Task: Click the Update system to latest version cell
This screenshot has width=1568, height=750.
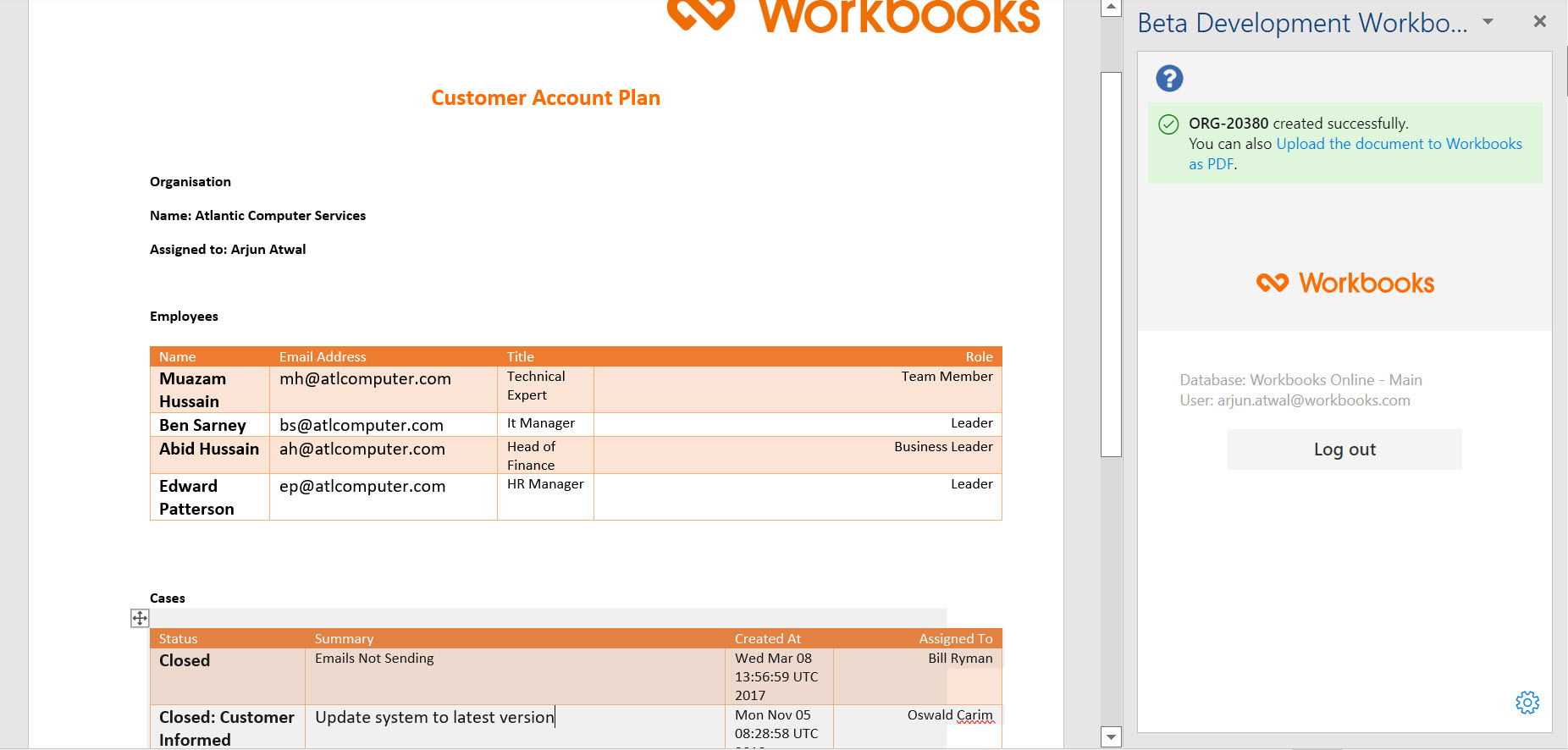Action: pos(515,726)
